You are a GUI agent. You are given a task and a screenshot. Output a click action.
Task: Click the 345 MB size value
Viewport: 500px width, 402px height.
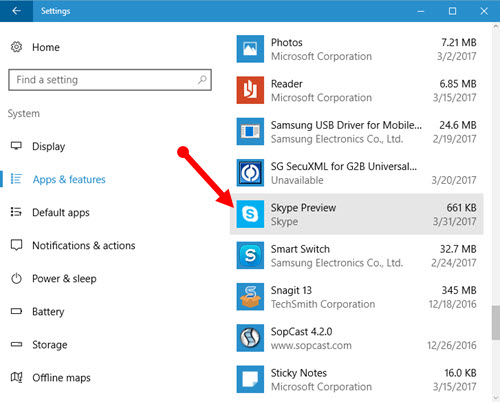point(459,290)
